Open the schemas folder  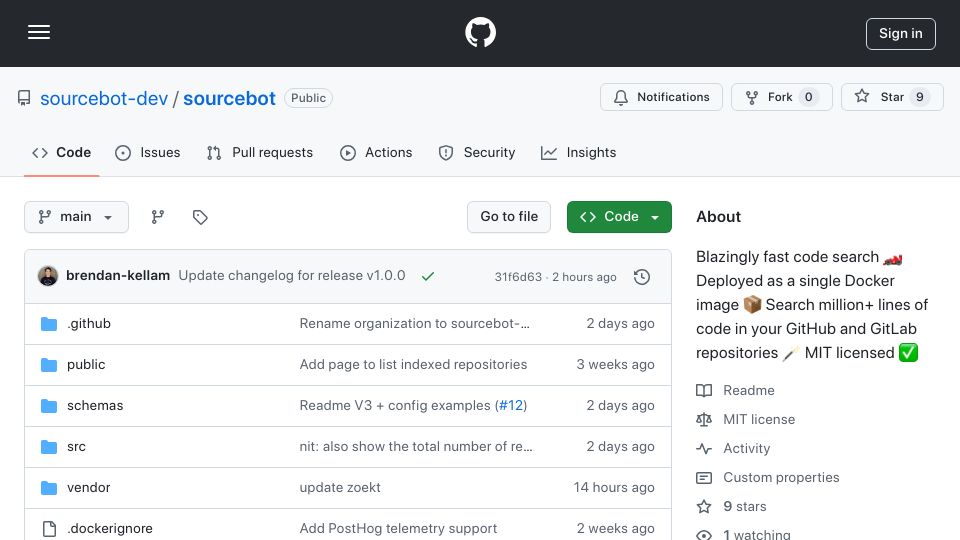tap(95, 405)
